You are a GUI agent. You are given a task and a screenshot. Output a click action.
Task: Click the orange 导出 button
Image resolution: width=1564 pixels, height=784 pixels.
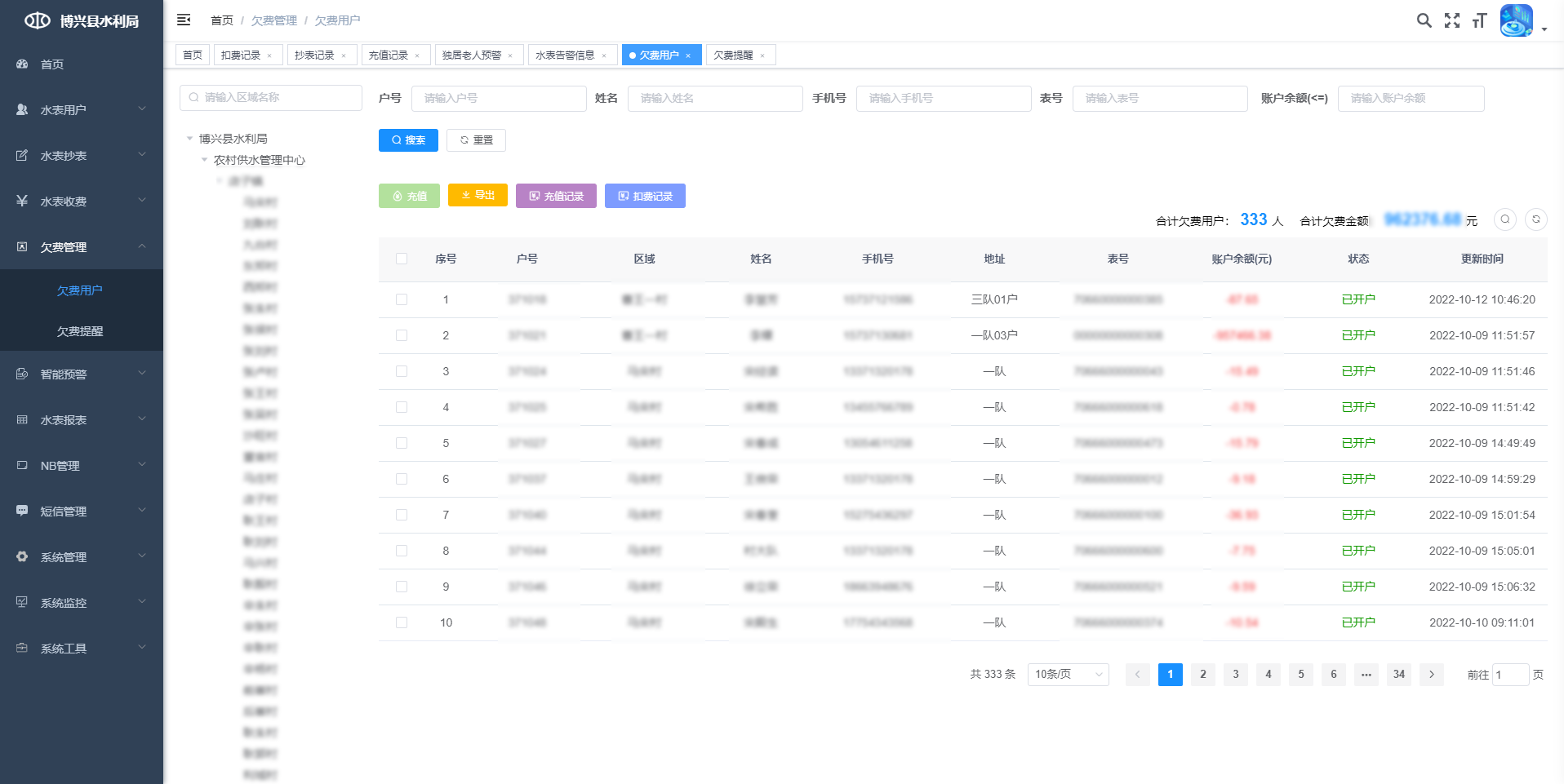[x=478, y=195]
